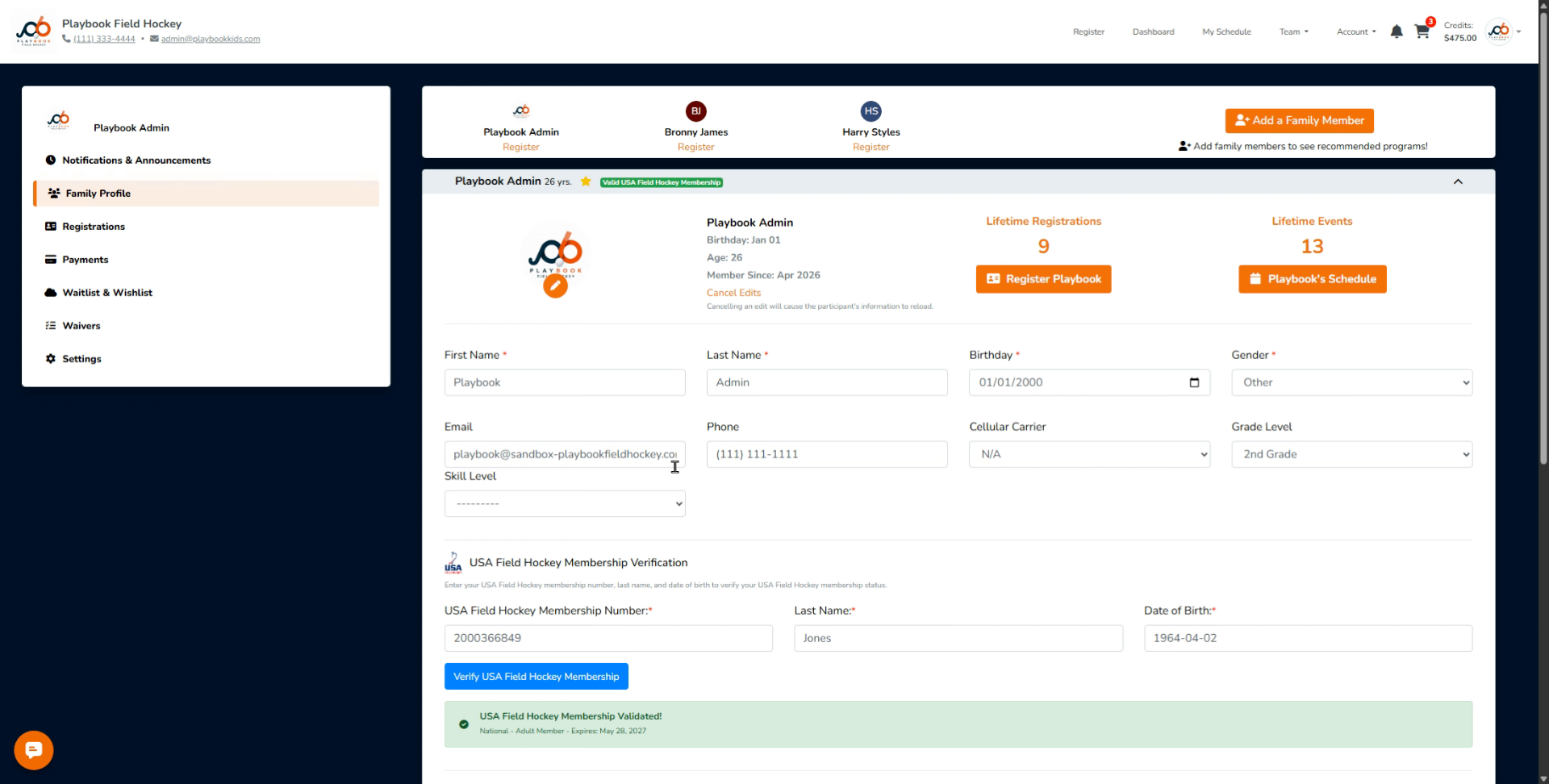Click Add a Family Member button

pyautogui.click(x=1299, y=121)
